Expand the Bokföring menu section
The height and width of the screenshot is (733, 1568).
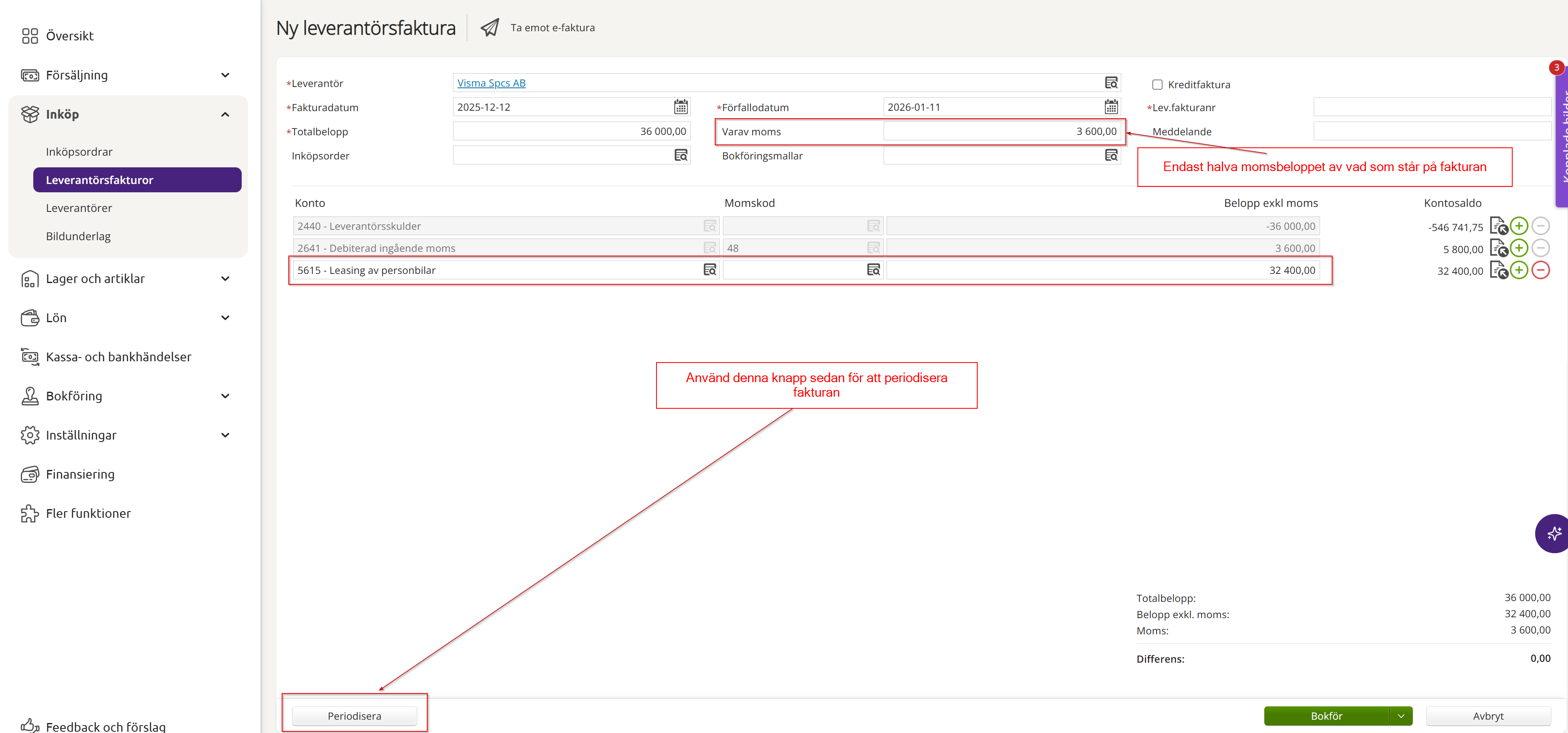point(225,396)
